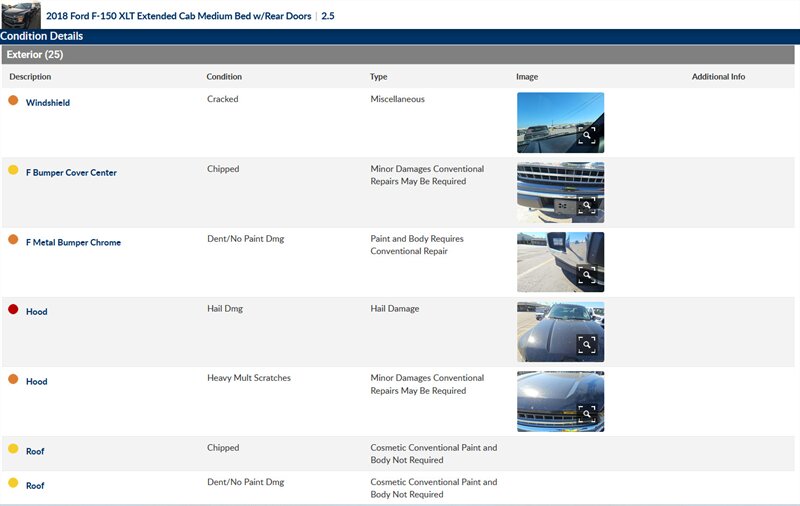
Task: Open the F Bumper Cover Center link
Action: coord(71,173)
